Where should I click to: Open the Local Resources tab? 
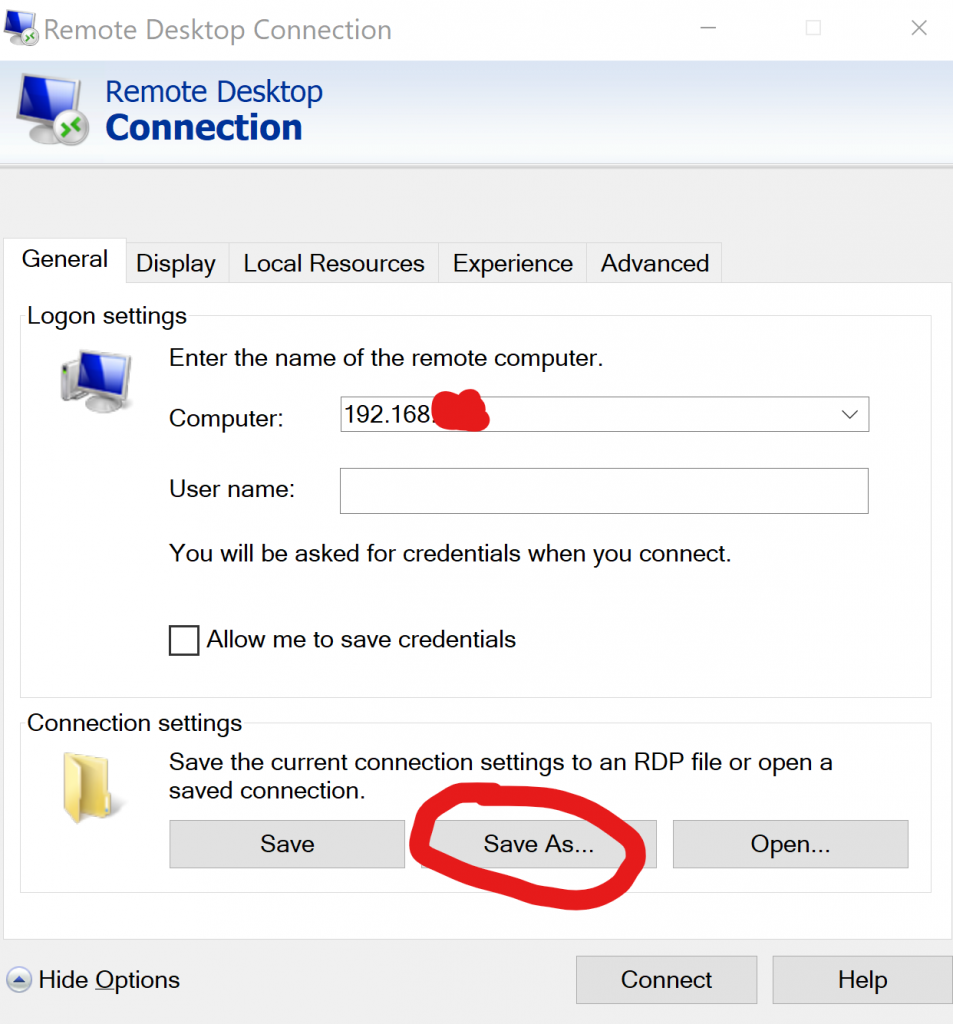(334, 263)
